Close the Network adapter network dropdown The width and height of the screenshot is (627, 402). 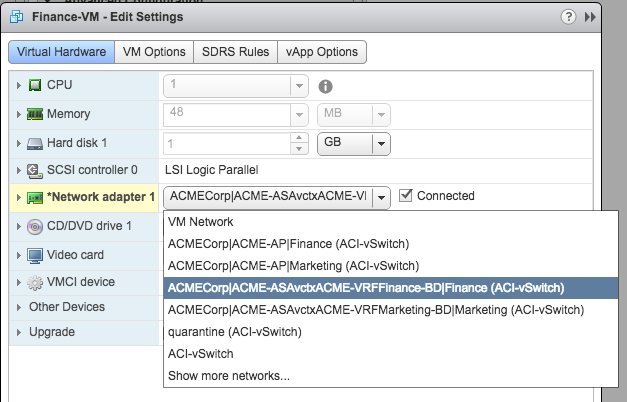coord(381,197)
